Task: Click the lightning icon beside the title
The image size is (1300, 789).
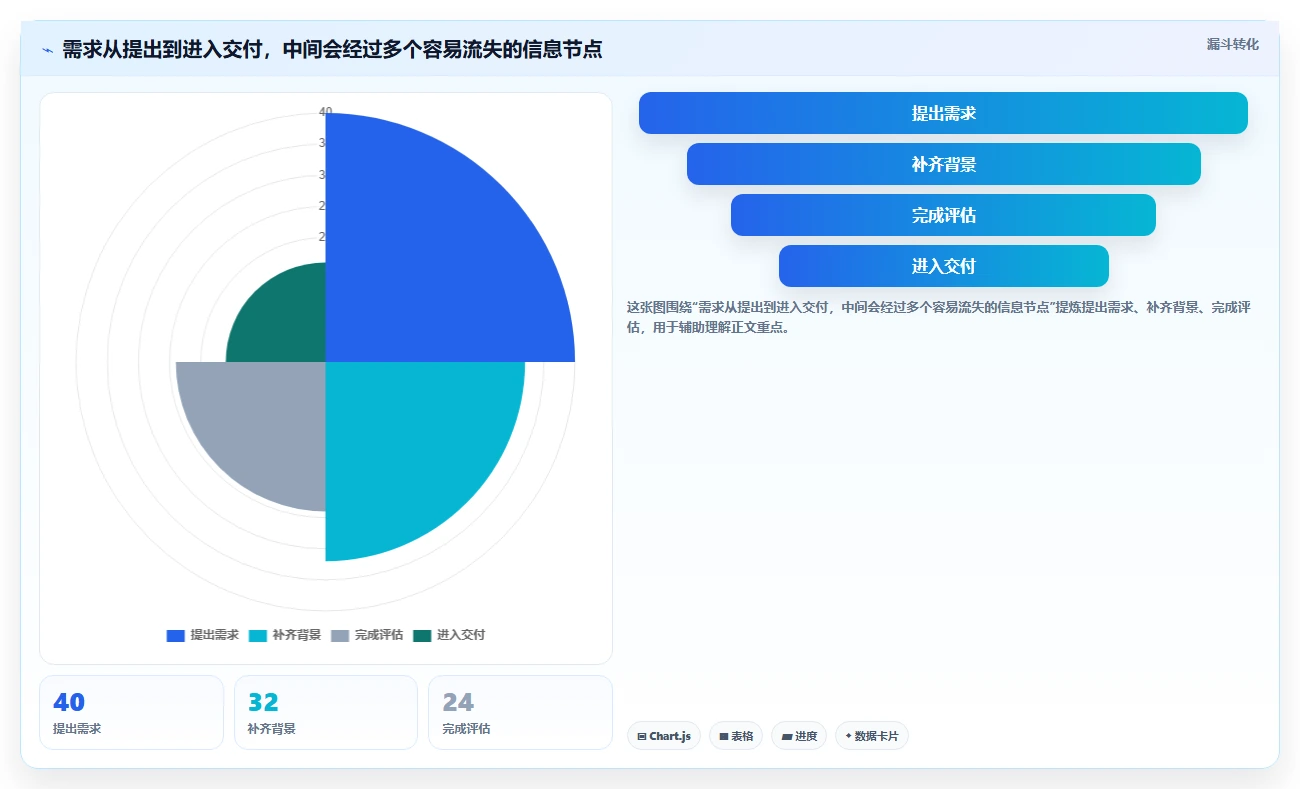Action: tap(48, 50)
